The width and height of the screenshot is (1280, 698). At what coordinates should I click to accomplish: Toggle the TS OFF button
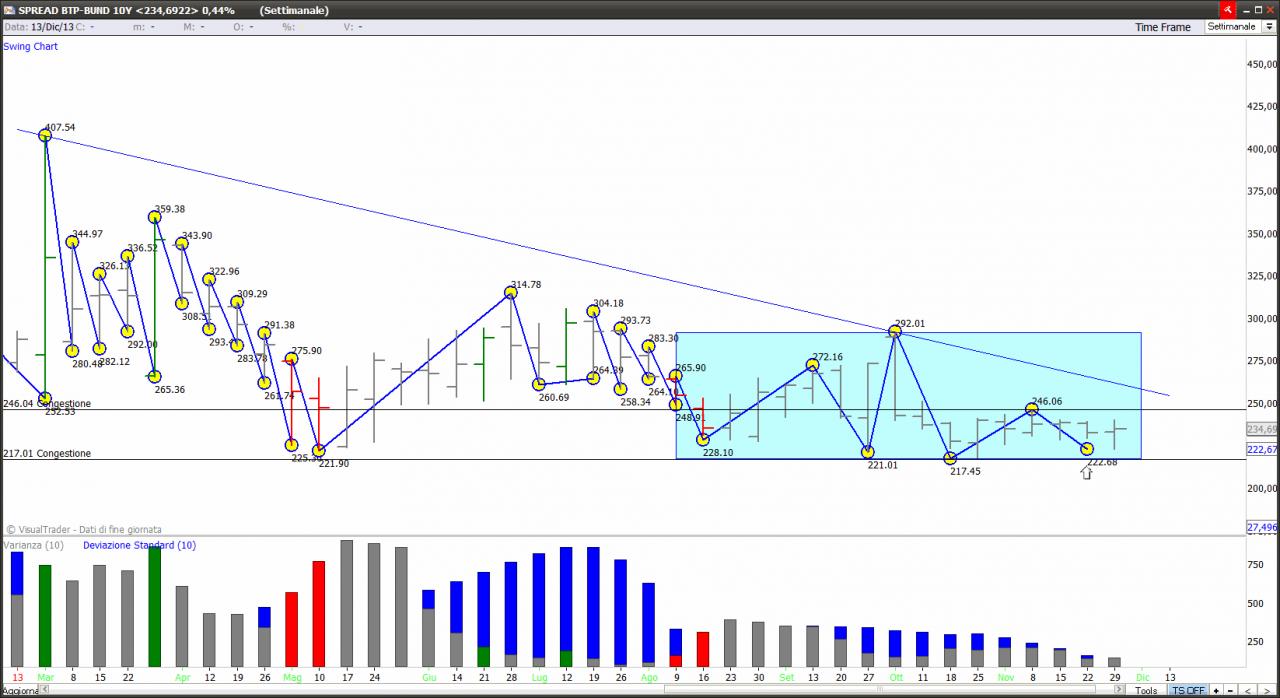pyautogui.click(x=1188, y=690)
